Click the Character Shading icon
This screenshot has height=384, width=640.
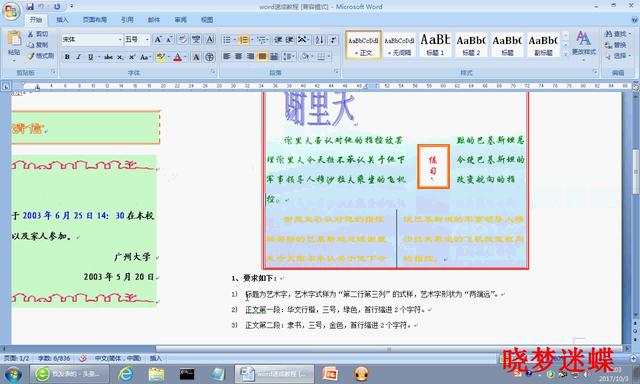(x=196, y=57)
